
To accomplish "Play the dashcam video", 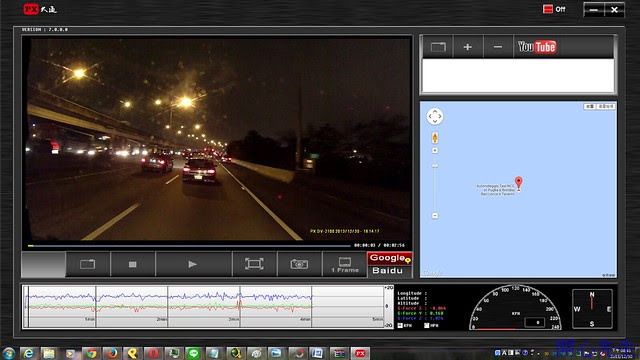I will [x=193, y=264].
